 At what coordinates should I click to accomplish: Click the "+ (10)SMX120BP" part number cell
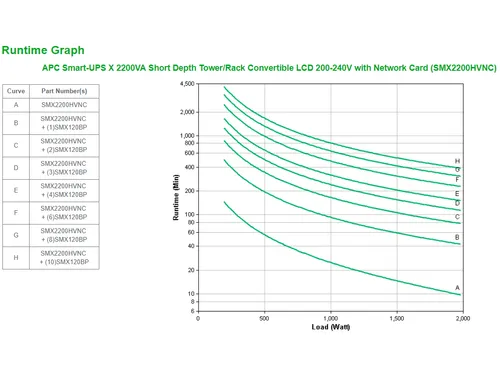pos(64,258)
